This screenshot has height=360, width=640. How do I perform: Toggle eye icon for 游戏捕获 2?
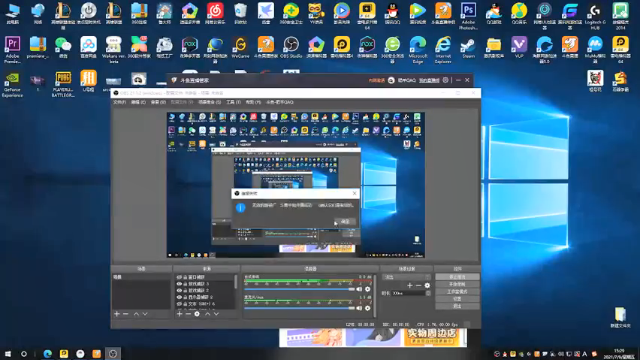click(179, 290)
